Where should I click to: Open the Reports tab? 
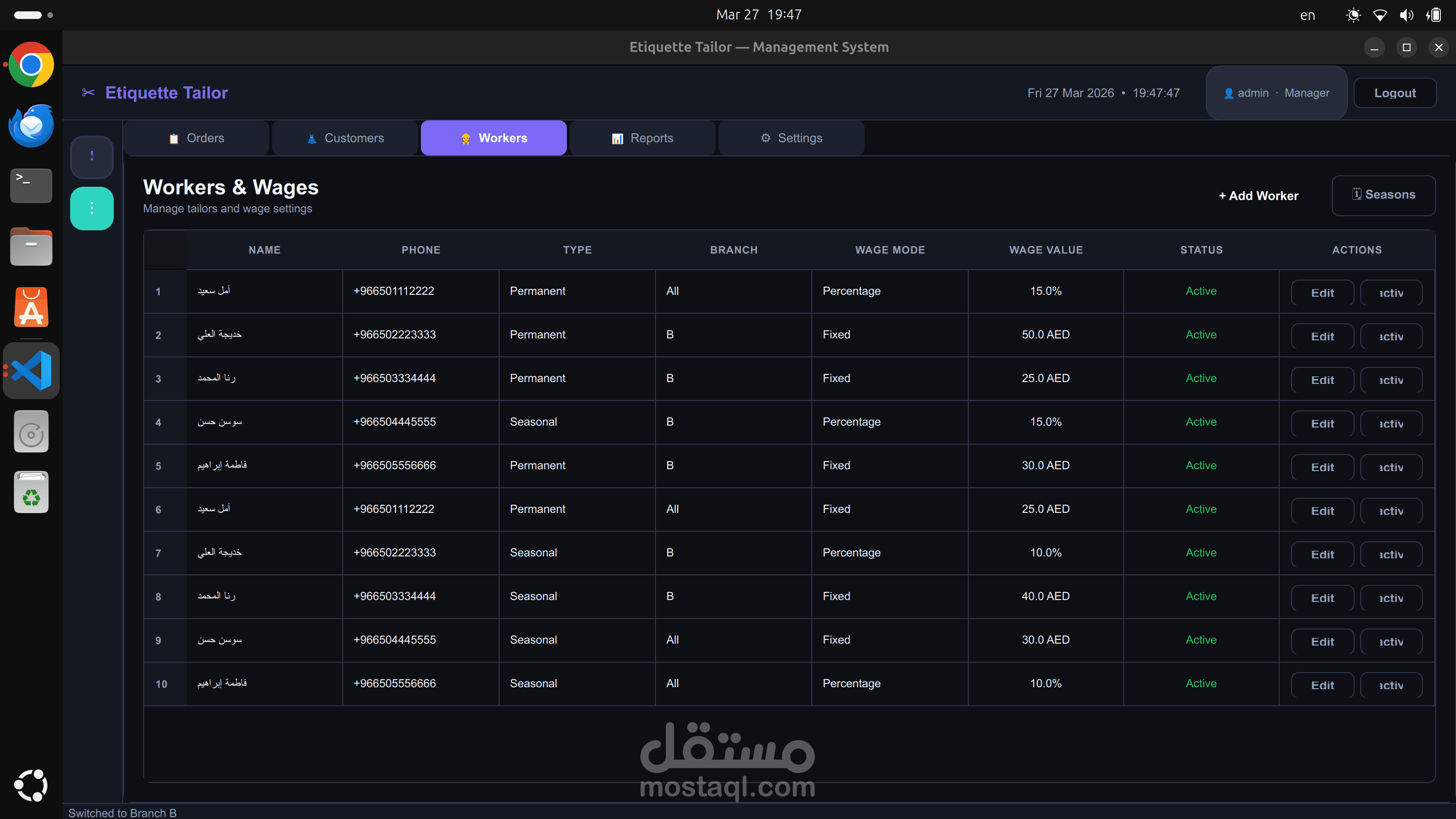pos(642,138)
